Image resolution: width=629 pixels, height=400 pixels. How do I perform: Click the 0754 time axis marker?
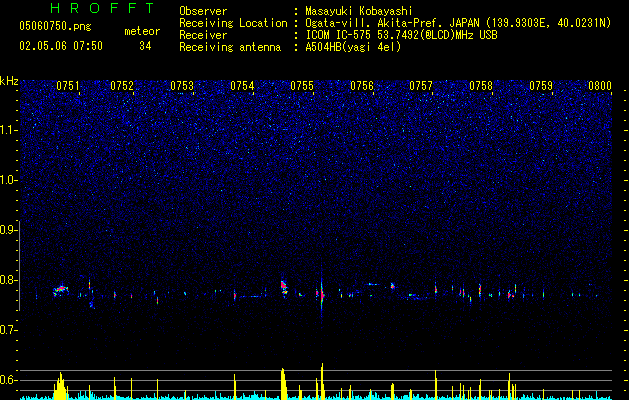[242, 86]
